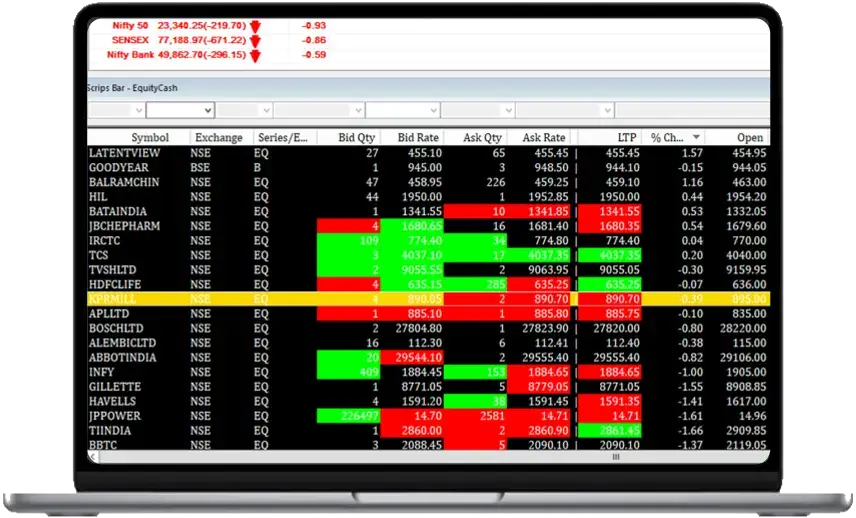The width and height of the screenshot is (856, 518).
Task: Click the red down arrow beside Nifty Bank
Action: pyautogui.click(x=255, y=55)
